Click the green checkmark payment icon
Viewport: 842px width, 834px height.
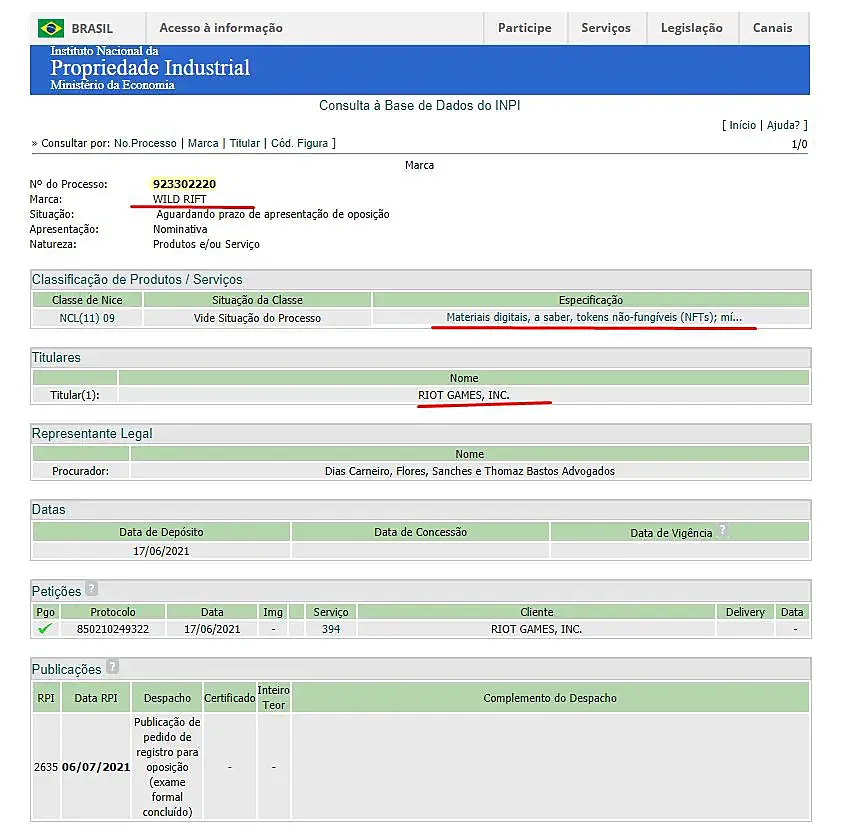pyautogui.click(x=45, y=628)
